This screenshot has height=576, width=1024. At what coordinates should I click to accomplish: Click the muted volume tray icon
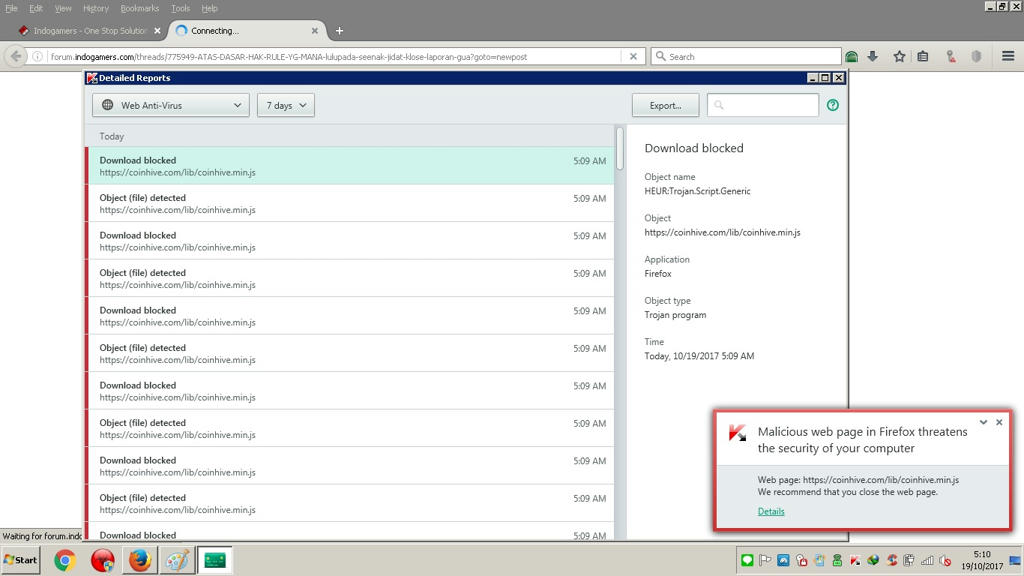click(x=945, y=560)
